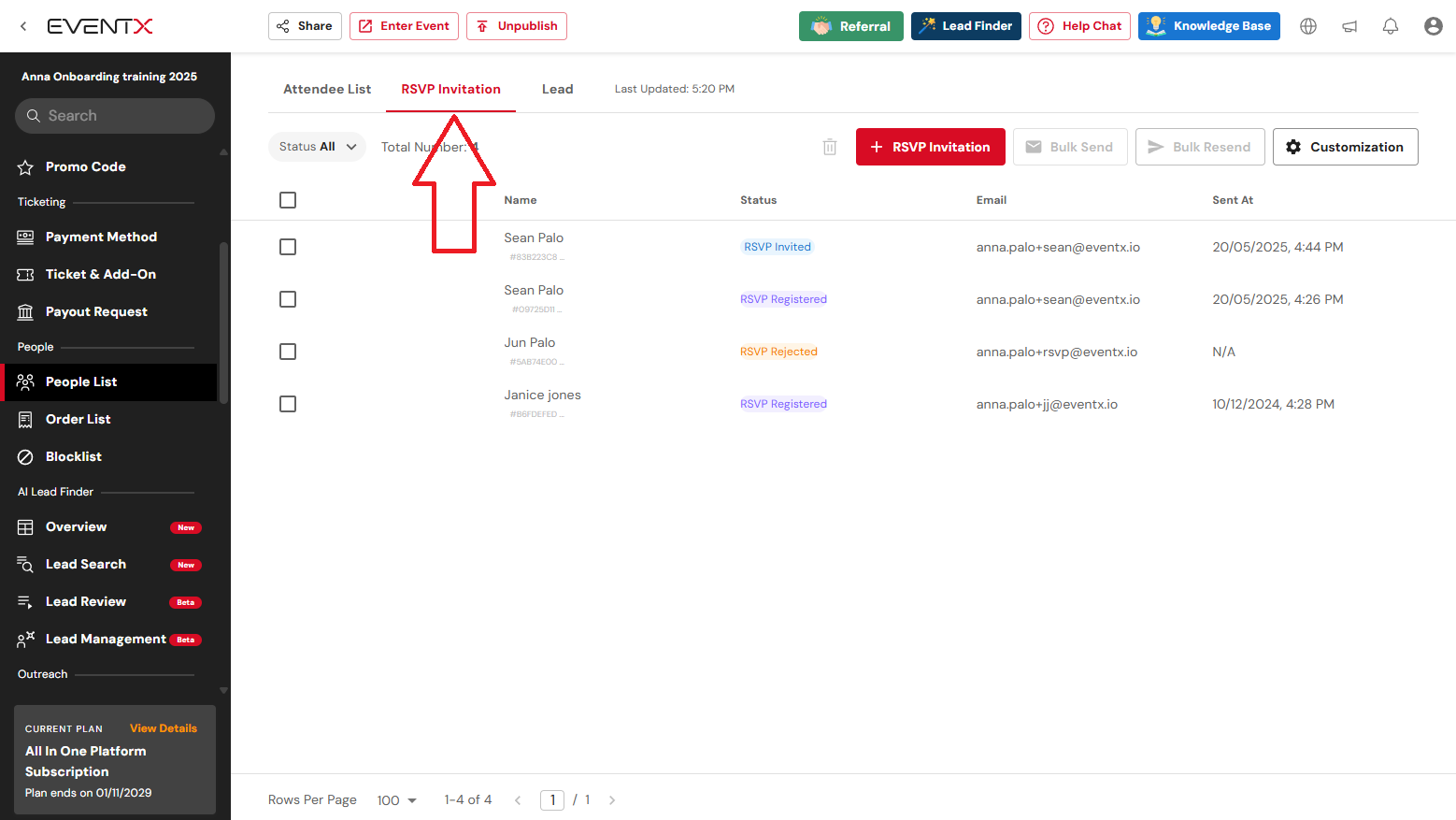
Task: Select the Janice jones row checkbox
Action: pyautogui.click(x=288, y=404)
